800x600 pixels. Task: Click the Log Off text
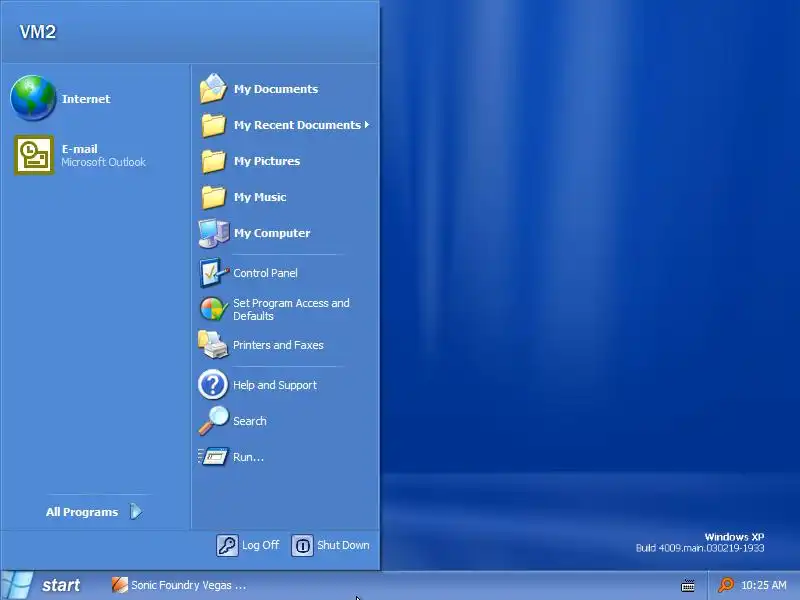pos(260,545)
